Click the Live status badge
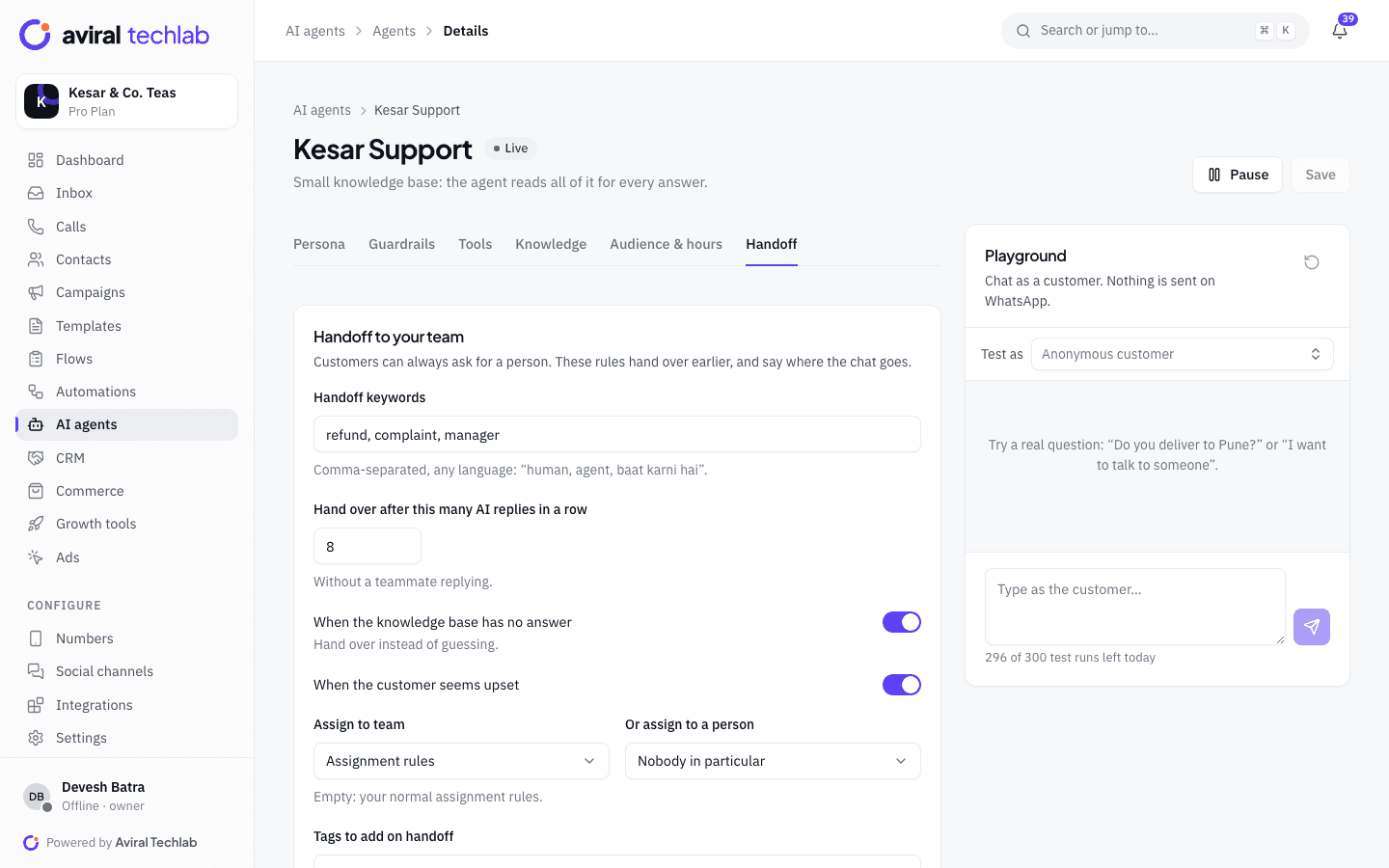The width and height of the screenshot is (1389, 868). coord(510,149)
